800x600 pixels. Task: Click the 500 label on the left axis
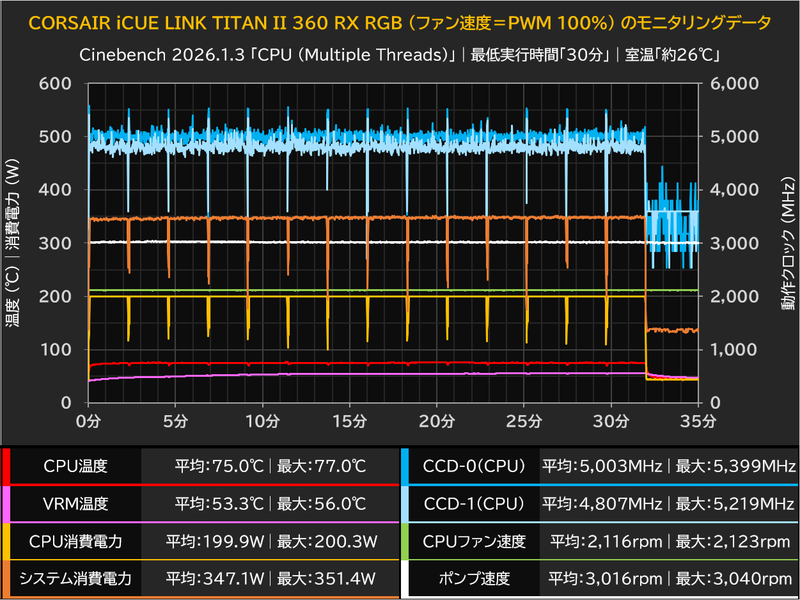[55, 136]
